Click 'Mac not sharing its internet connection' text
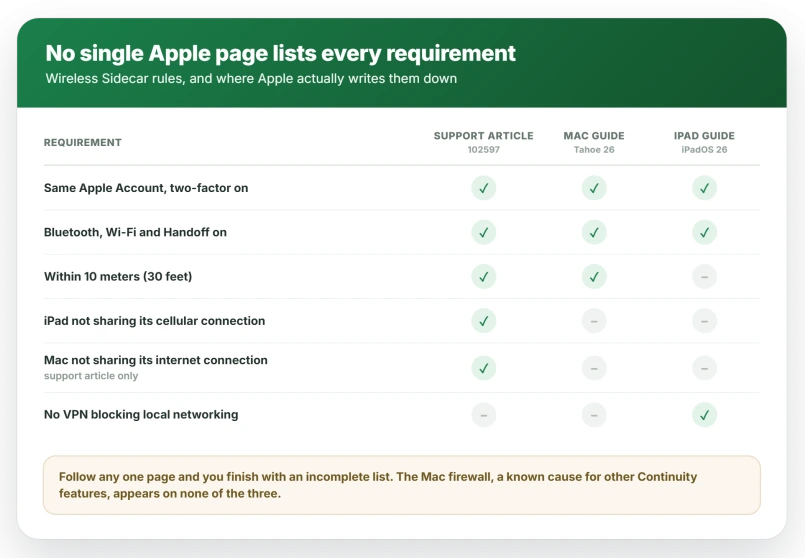805x558 pixels. pyautogui.click(x=156, y=360)
